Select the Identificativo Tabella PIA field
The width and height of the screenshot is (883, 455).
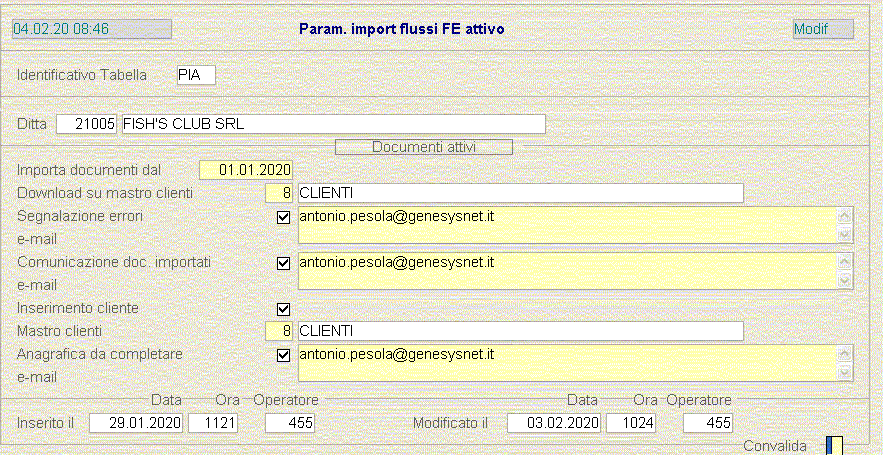(x=195, y=75)
